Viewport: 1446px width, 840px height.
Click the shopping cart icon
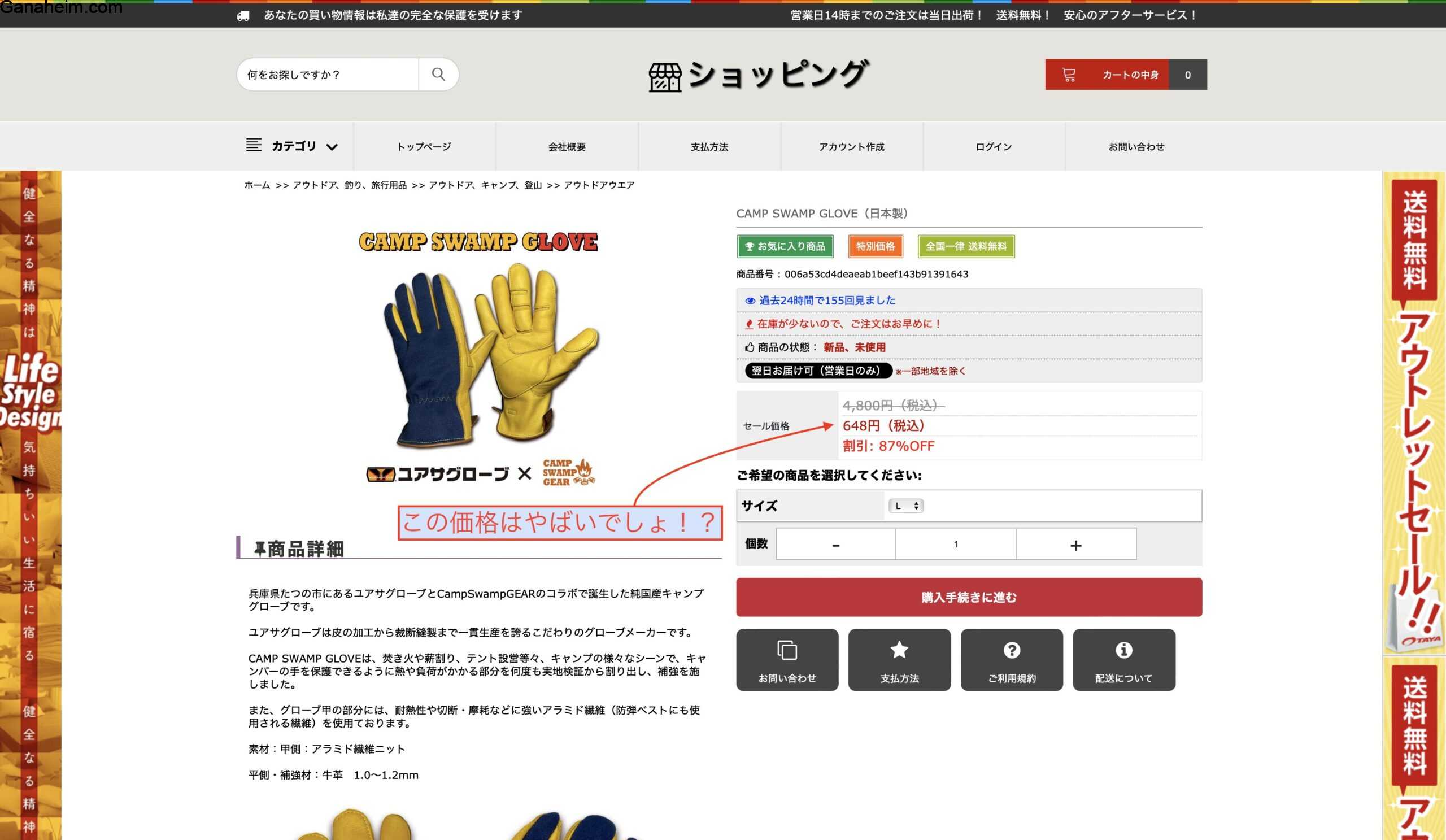coord(1068,75)
